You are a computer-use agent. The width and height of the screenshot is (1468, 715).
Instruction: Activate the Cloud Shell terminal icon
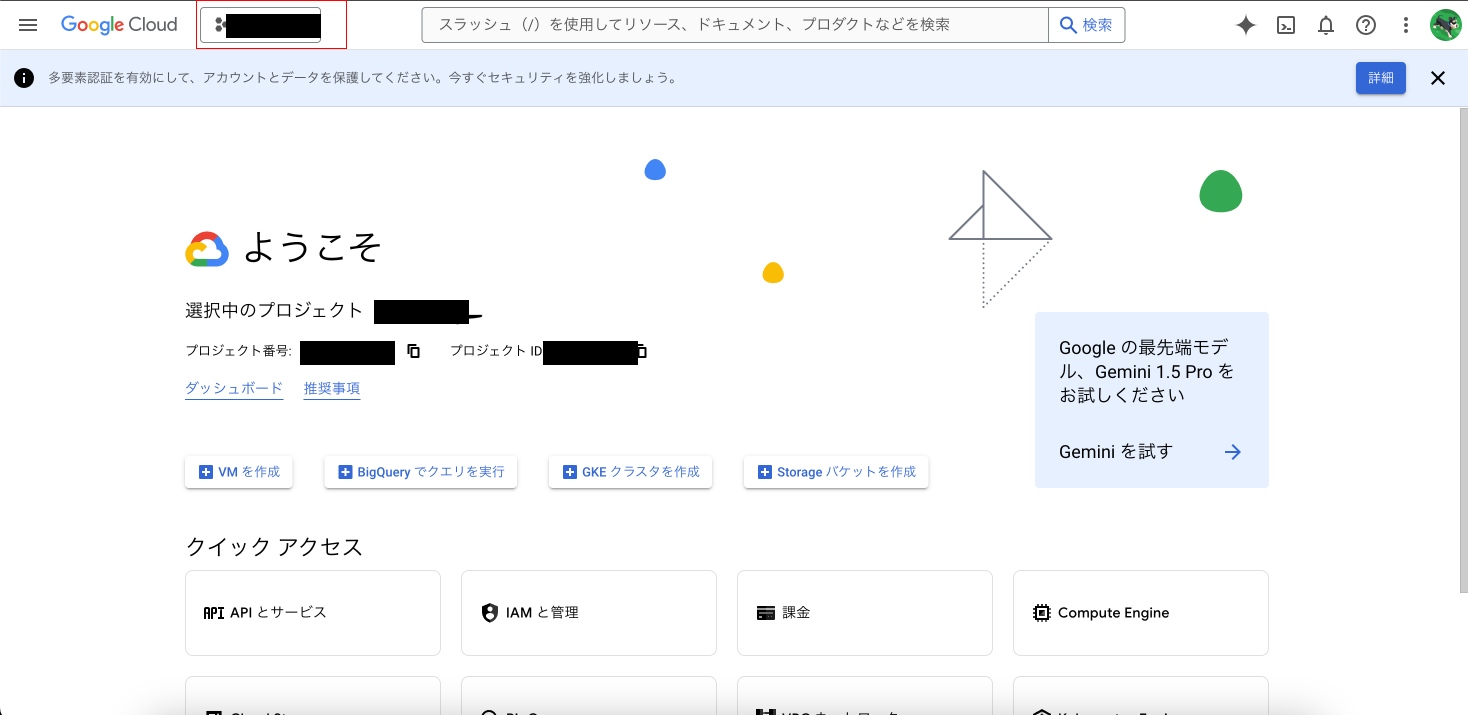point(1287,26)
